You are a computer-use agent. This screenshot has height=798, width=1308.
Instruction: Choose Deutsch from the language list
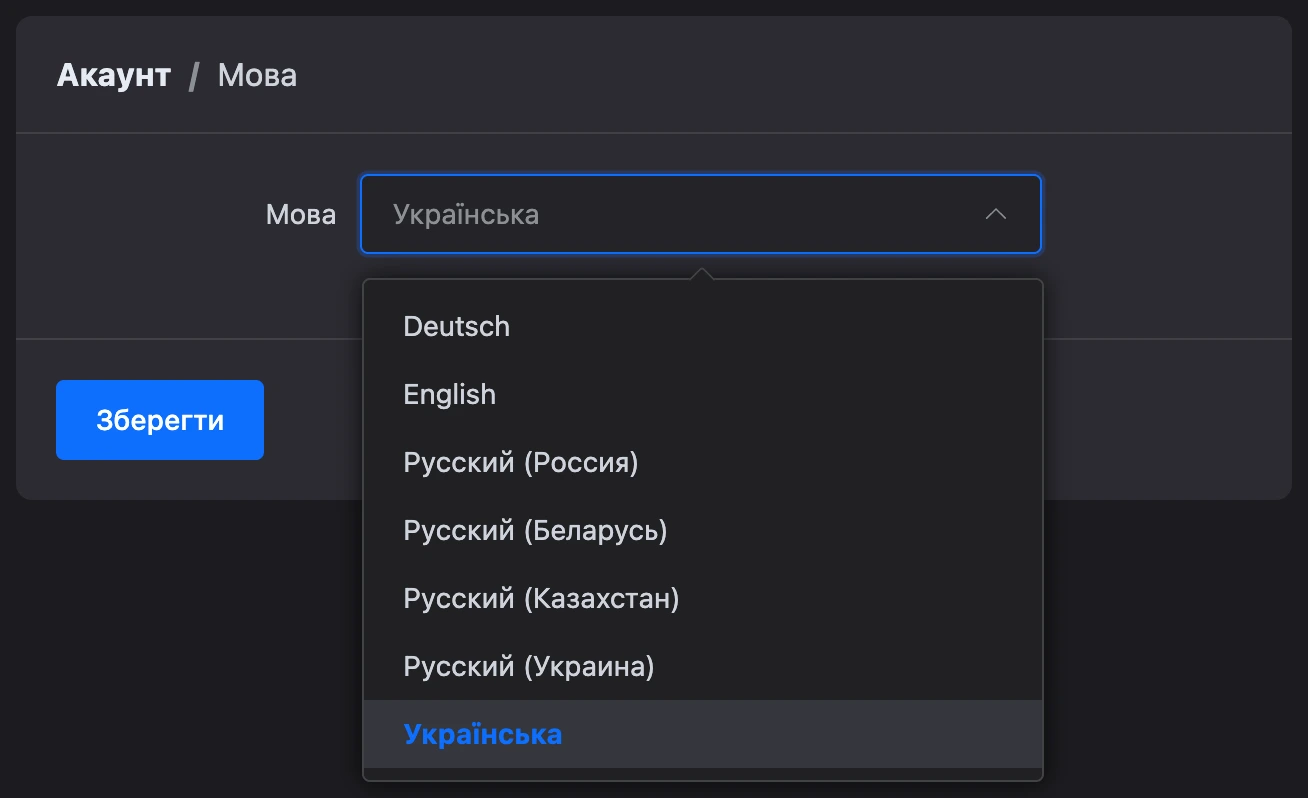[703, 326]
